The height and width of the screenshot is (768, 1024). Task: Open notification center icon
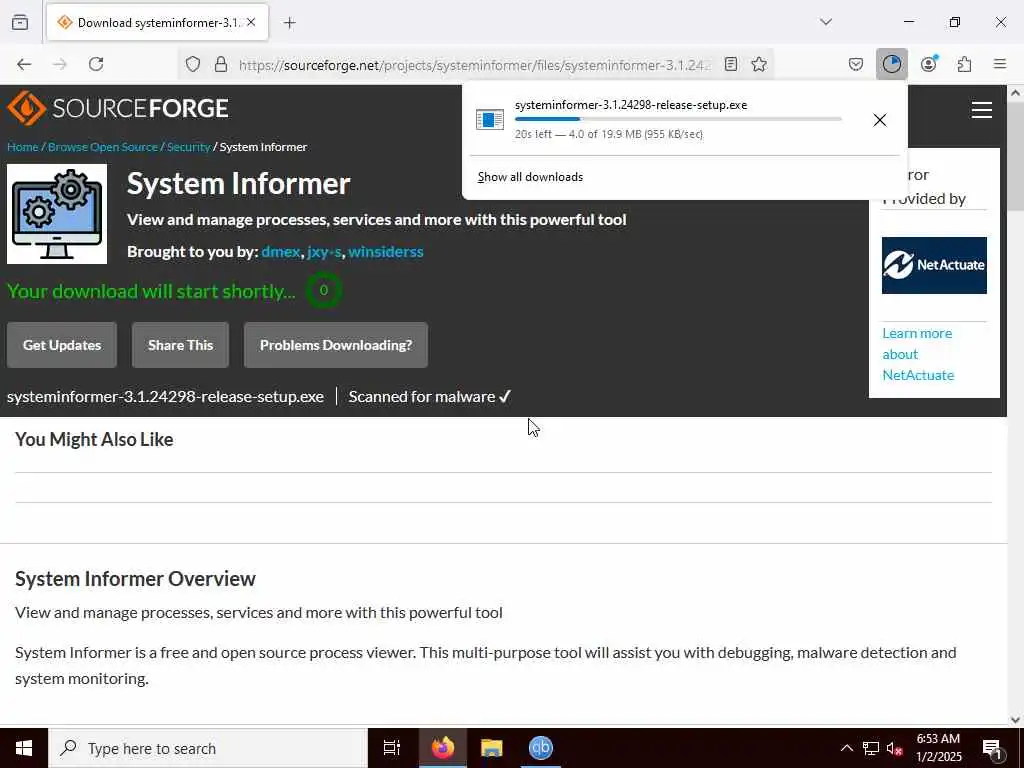tap(992, 748)
